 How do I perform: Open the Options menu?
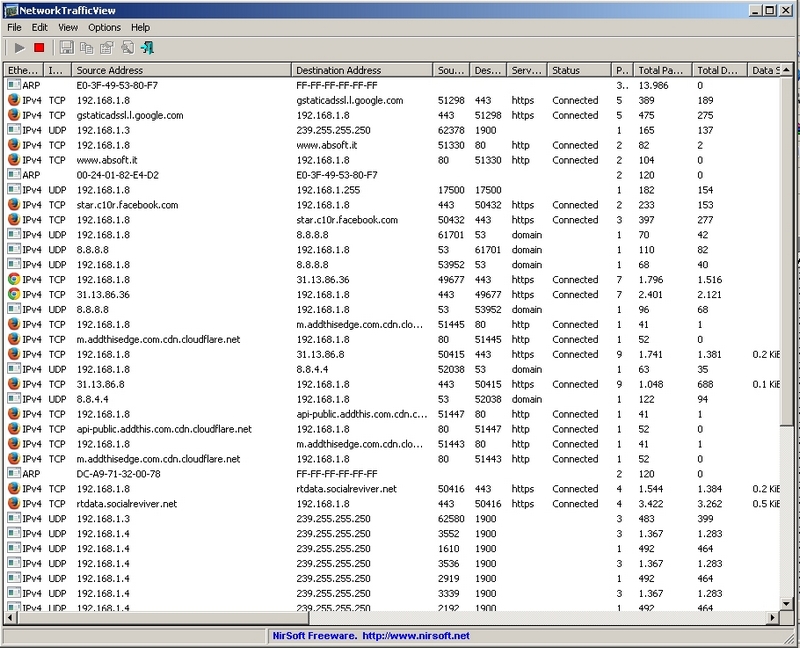coord(105,28)
